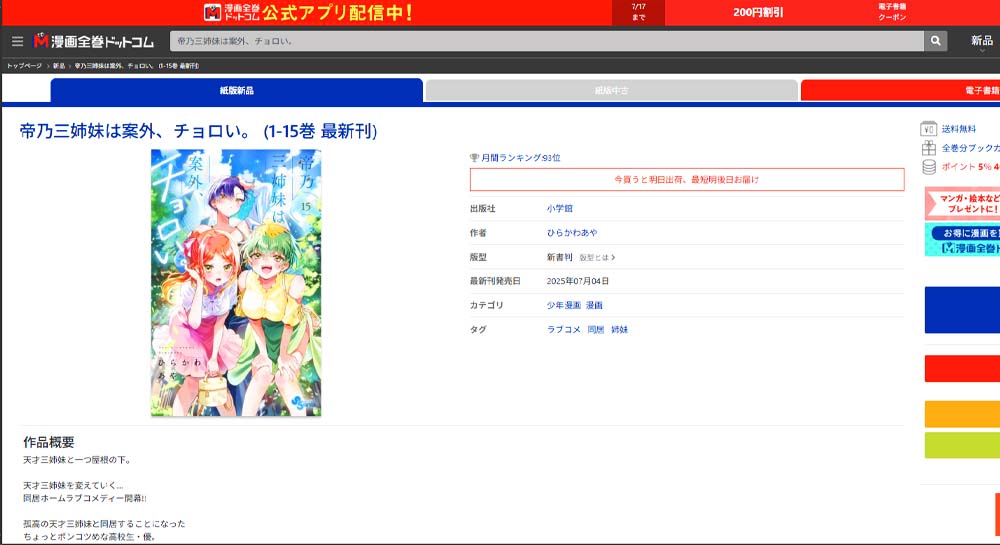
Task: Expand the 新品 dropdown in header
Action: tap(982, 42)
